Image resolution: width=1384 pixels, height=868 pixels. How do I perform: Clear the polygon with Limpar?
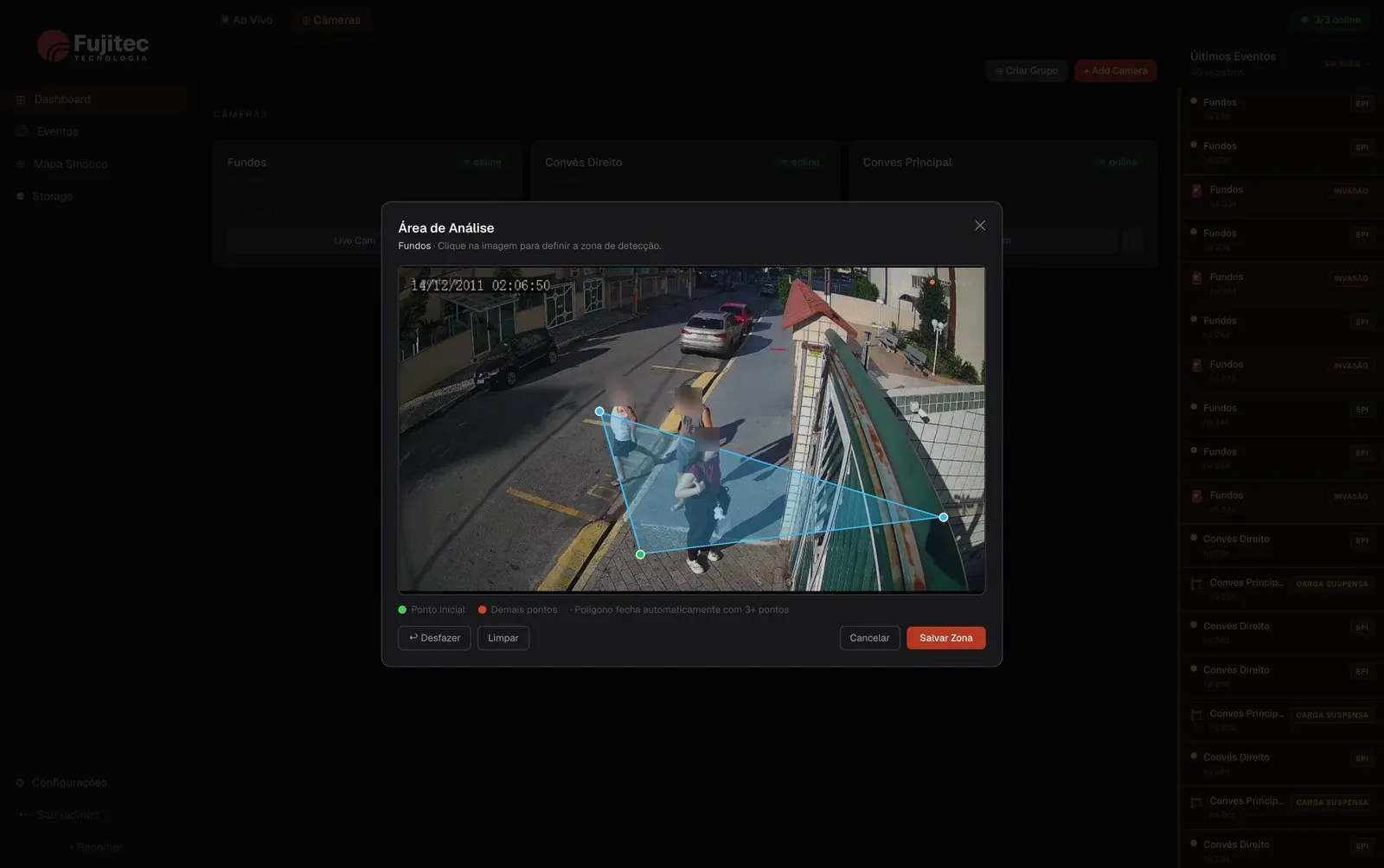tap(503, 638)
